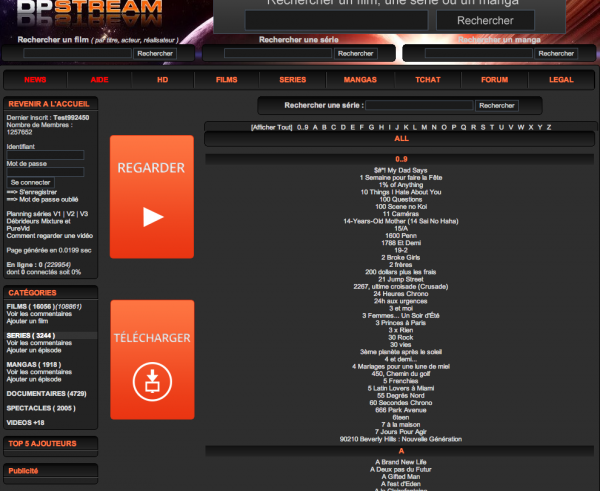Click the 'Rechercher une série' center search box
This screenshot has width=600, height=491.
tap(419, 105)
